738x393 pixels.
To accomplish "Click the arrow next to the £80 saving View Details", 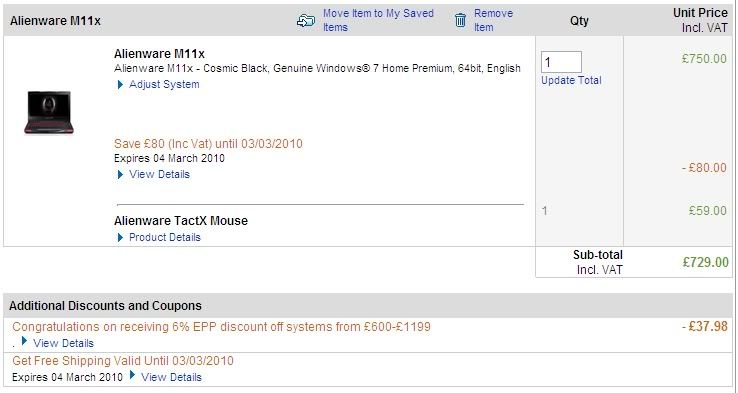I will point(120,175).
